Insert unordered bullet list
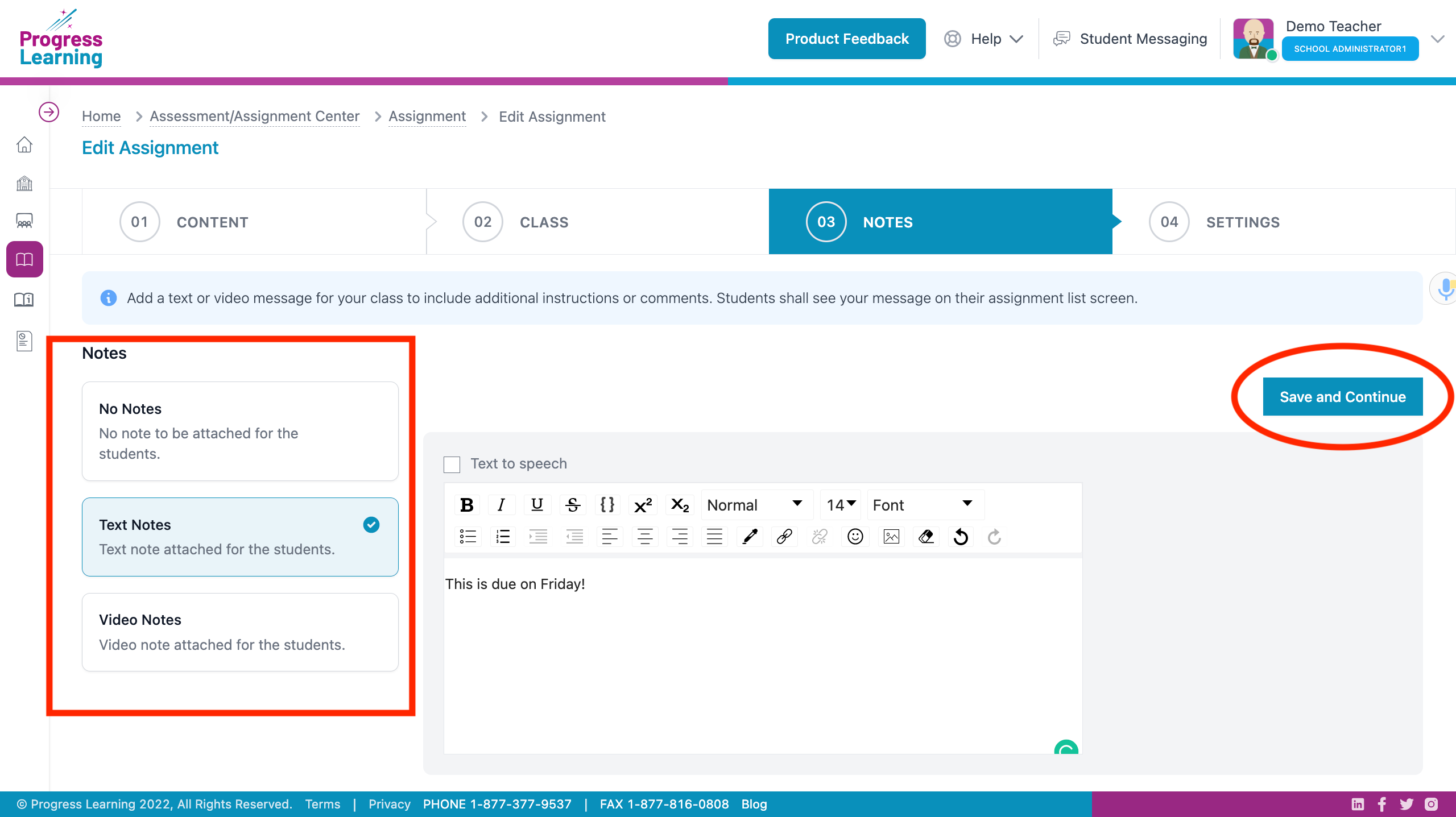Viewport: 1456px width, 817px height. (468, 536)
